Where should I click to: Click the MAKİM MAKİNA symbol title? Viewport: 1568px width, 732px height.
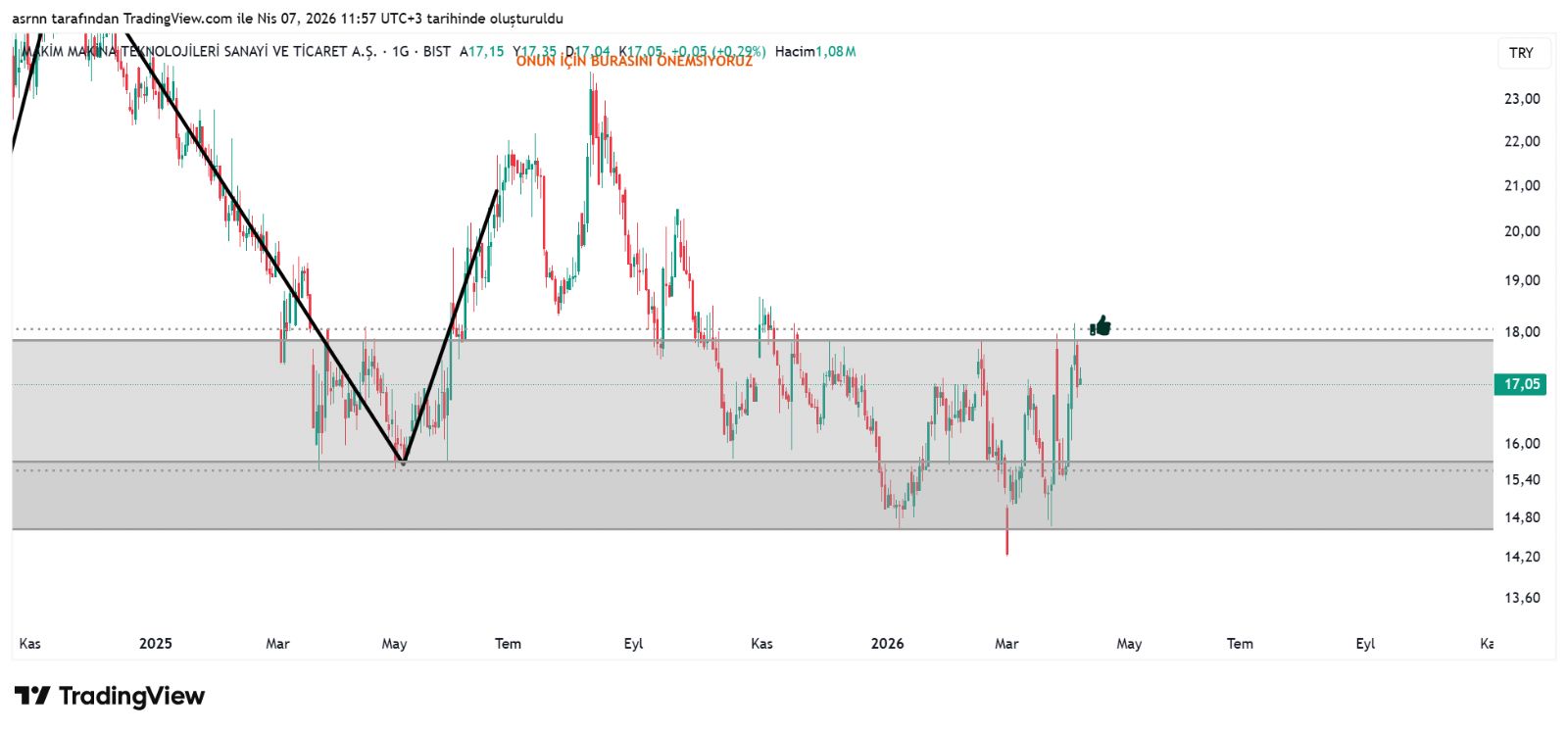pos(198,51)
